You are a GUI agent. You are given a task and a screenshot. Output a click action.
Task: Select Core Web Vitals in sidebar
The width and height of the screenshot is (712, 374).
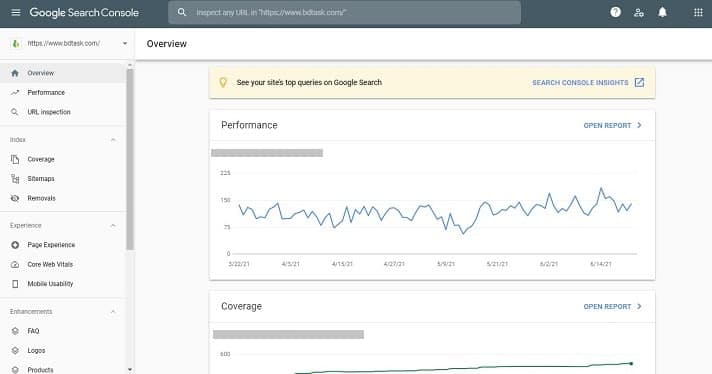click(x=63, y=265)
